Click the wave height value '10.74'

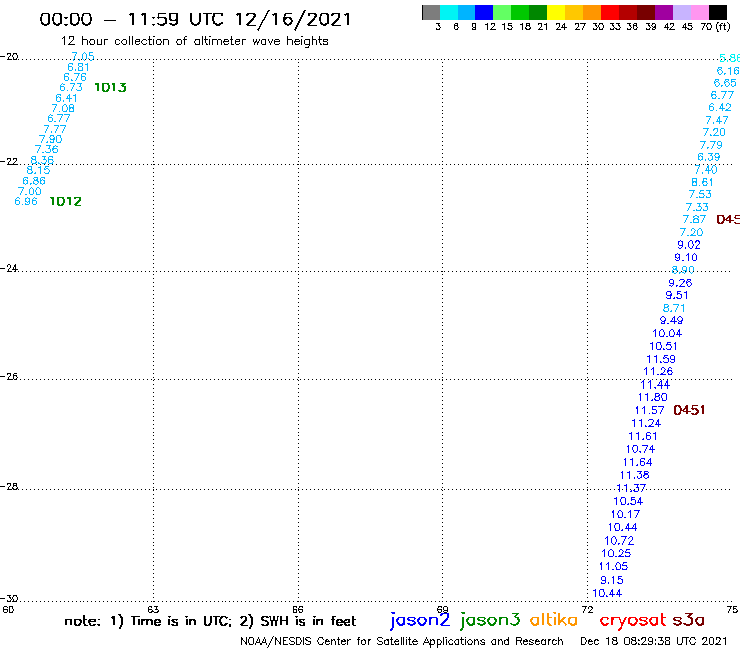click(640, 449)
